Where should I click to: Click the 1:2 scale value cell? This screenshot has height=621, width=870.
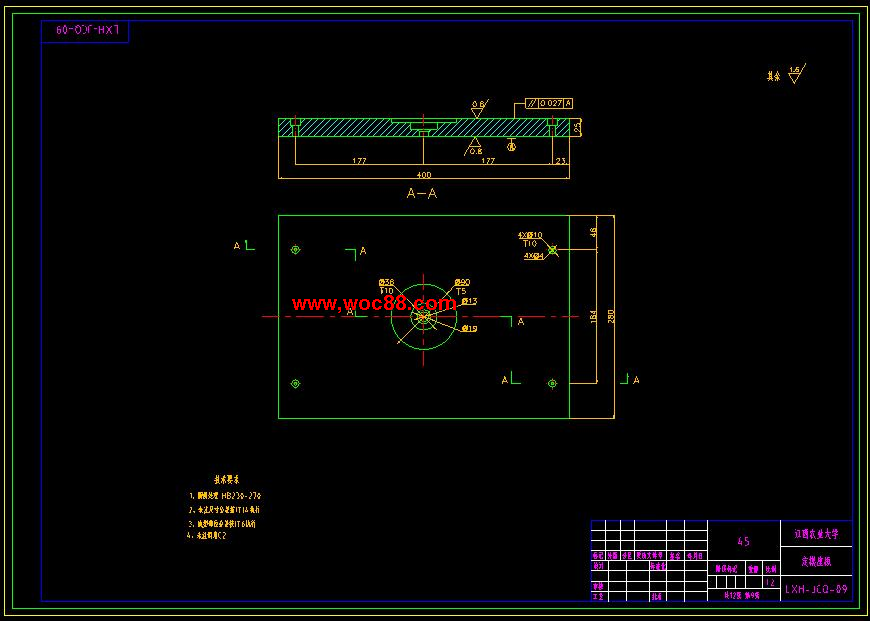coord(770,582)
